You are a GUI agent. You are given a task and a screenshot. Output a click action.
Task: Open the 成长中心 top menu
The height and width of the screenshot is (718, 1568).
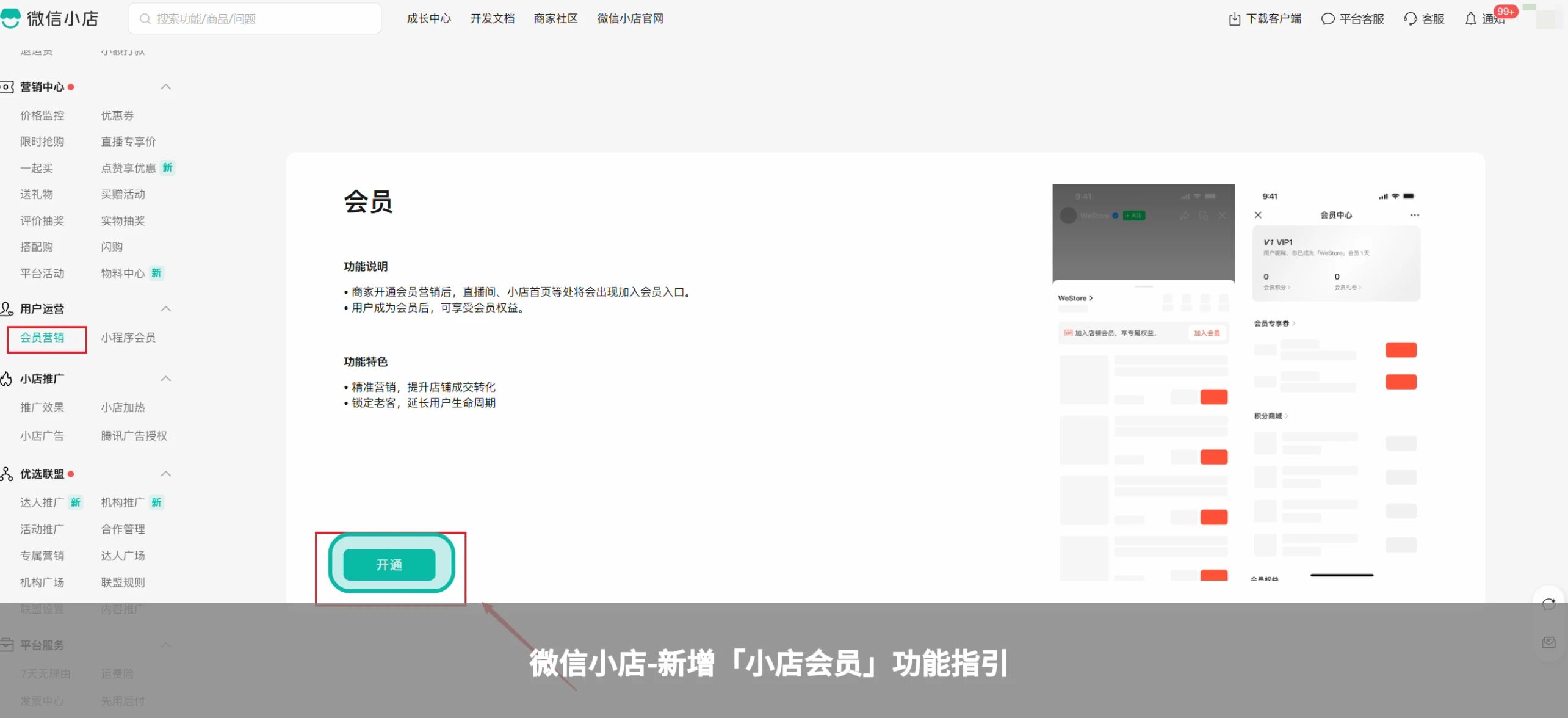[428, 19]
